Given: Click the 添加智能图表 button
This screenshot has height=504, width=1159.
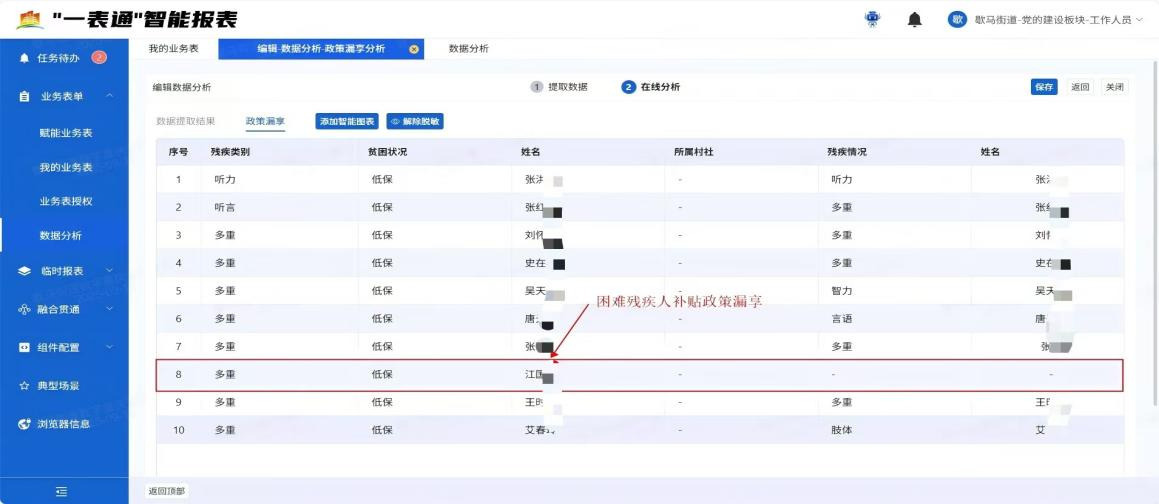Looking at the screenshot, I should (x=347, y=121).
